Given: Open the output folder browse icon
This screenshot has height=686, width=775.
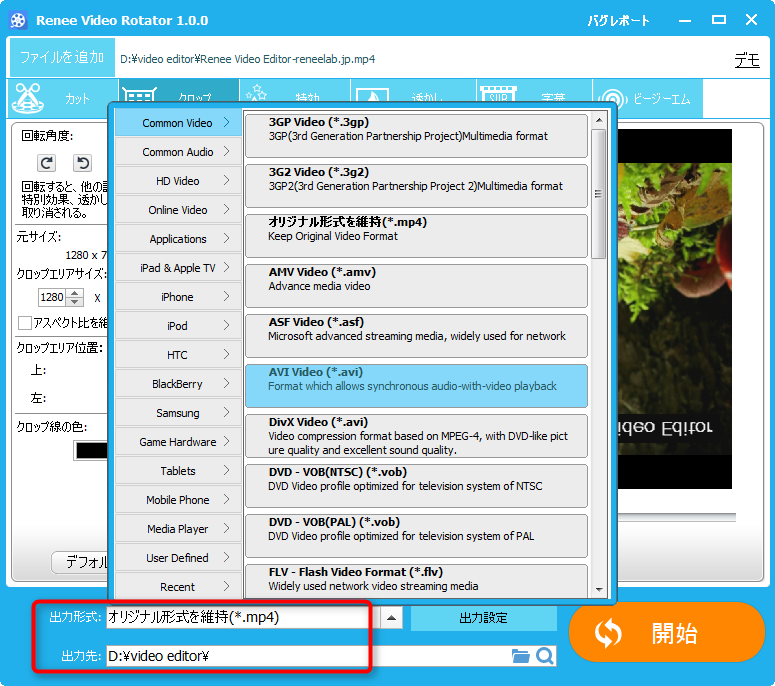Looking at the screenshot, I should 520,656.
